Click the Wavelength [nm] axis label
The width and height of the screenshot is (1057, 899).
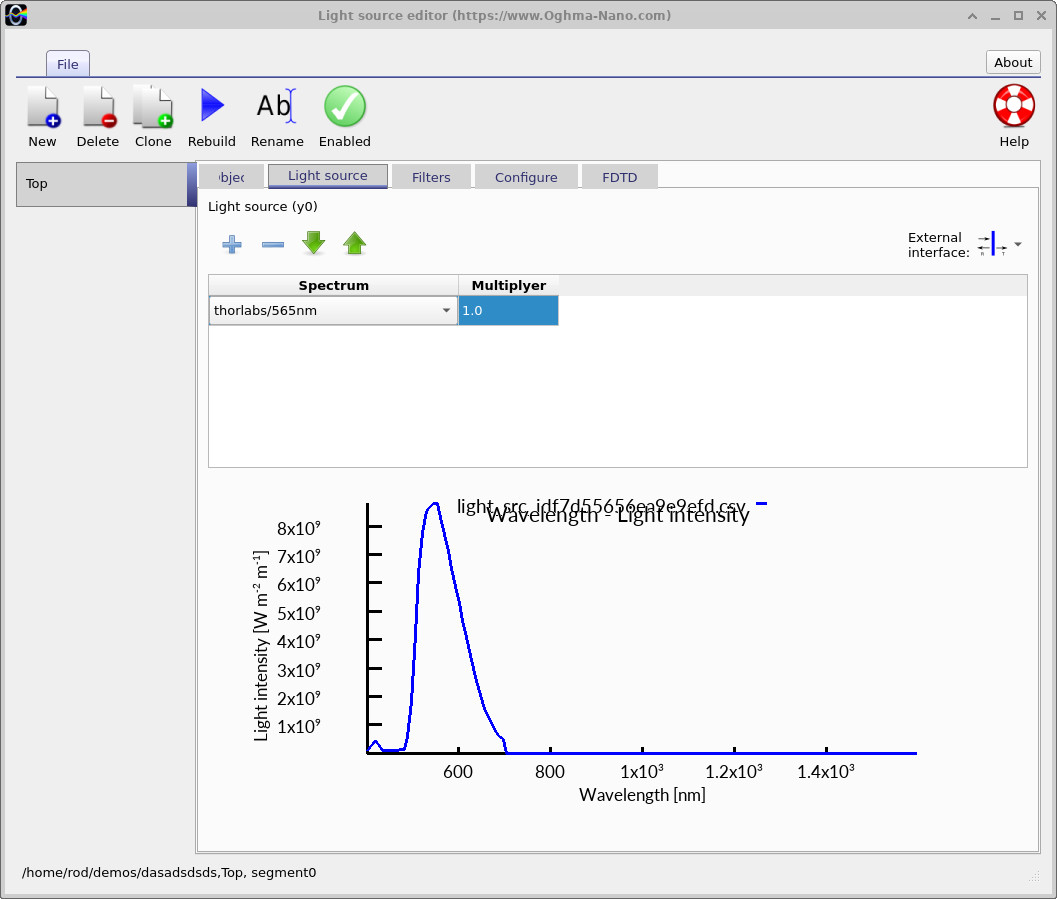pyautogui.click(x=642, y=795)
